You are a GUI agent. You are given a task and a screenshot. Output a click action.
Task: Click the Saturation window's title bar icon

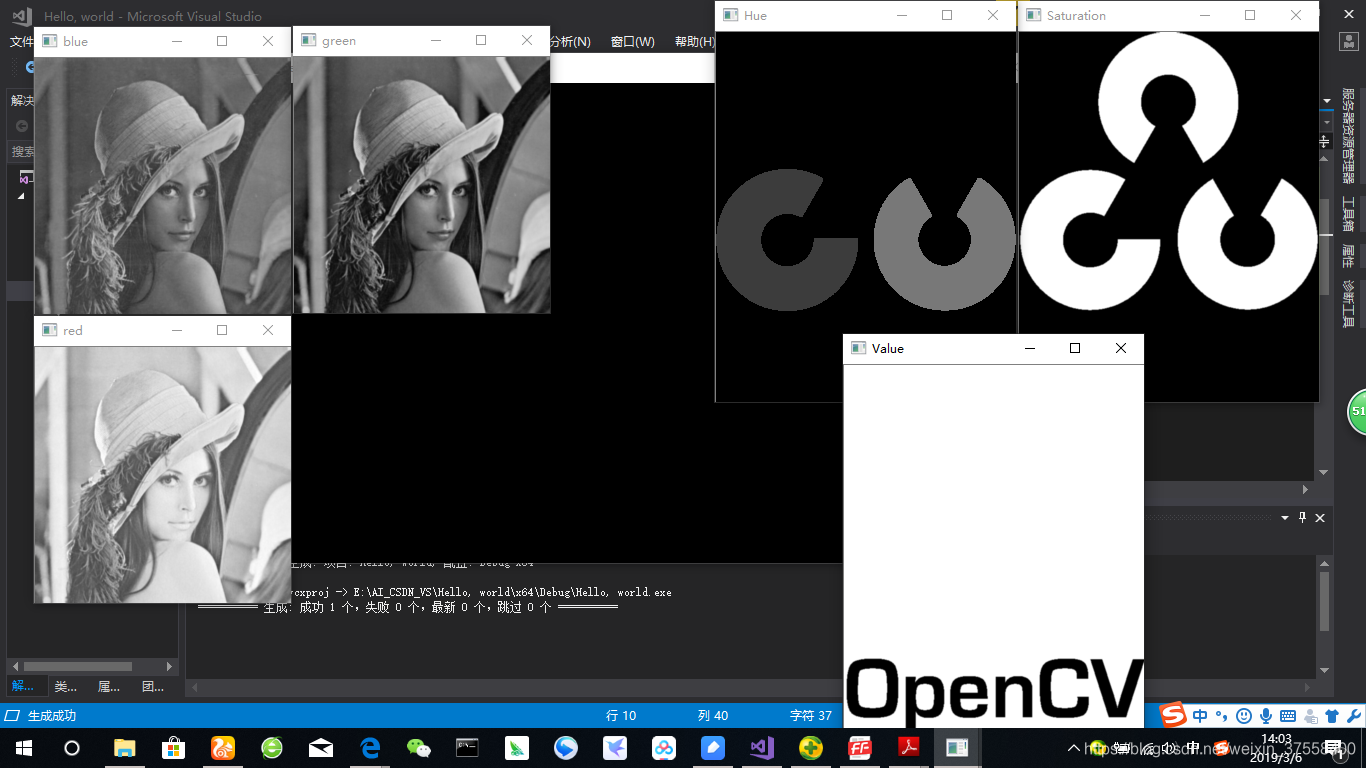click(1033, 15)
